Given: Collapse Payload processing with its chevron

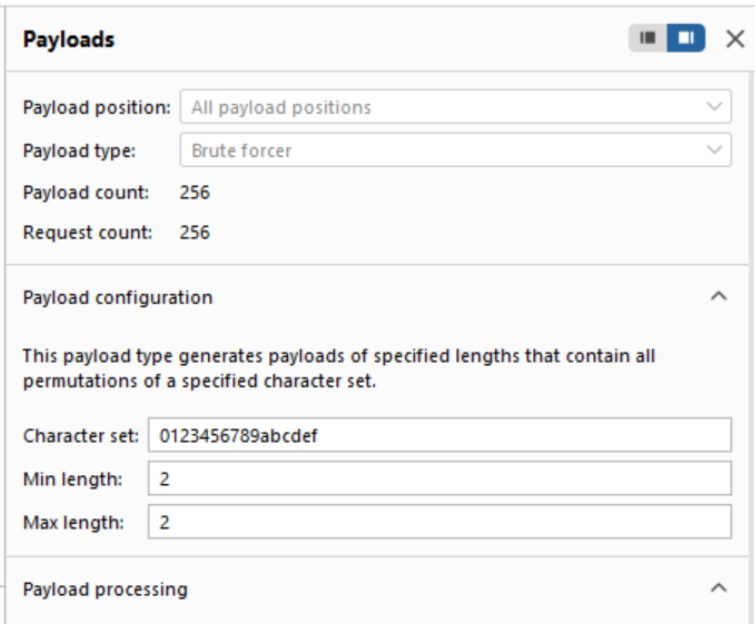Looking at the screenshot, I should [x=718, y=588].
